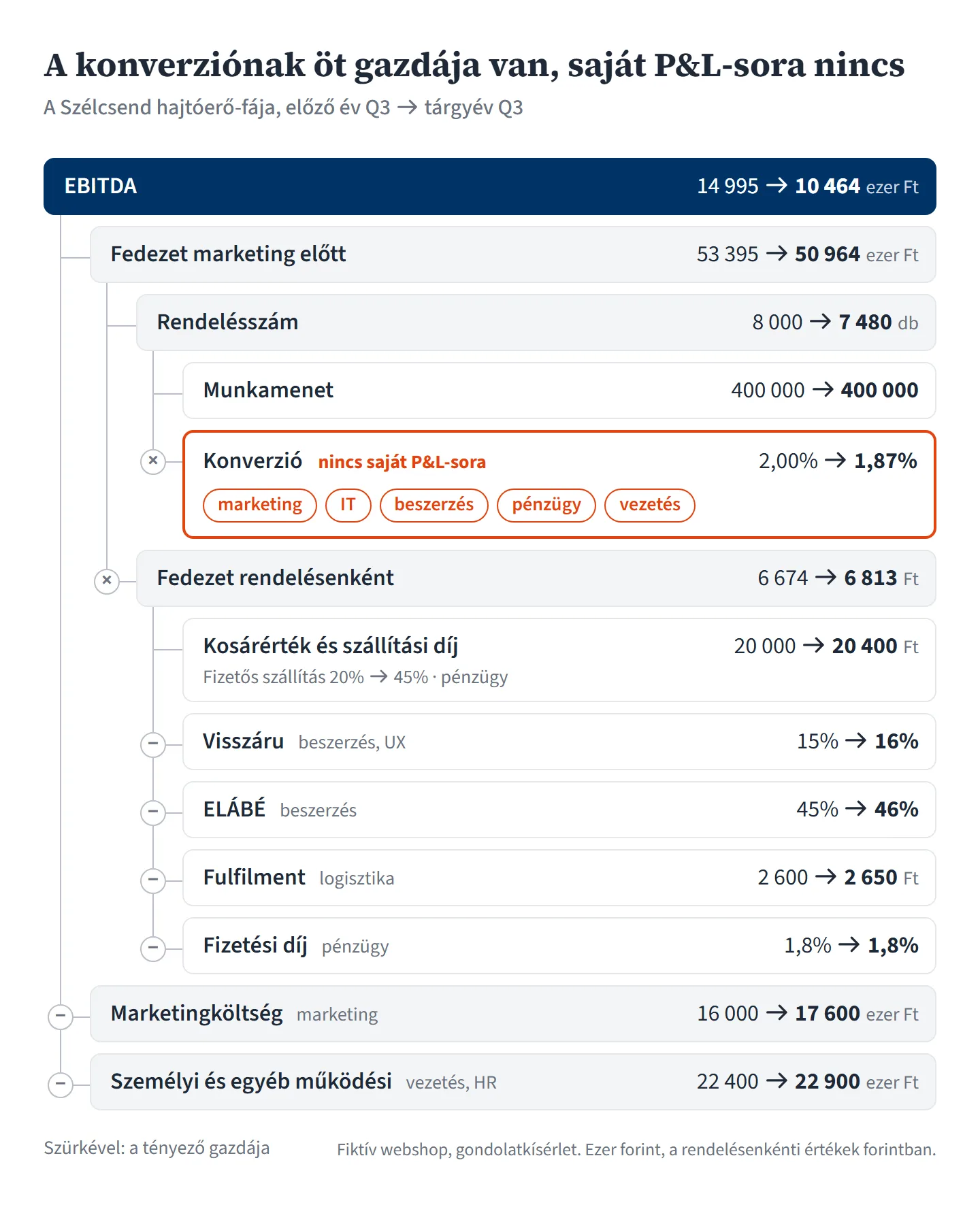Click the order count 7 480 db
980x1207 pixels.
(879, 323)
